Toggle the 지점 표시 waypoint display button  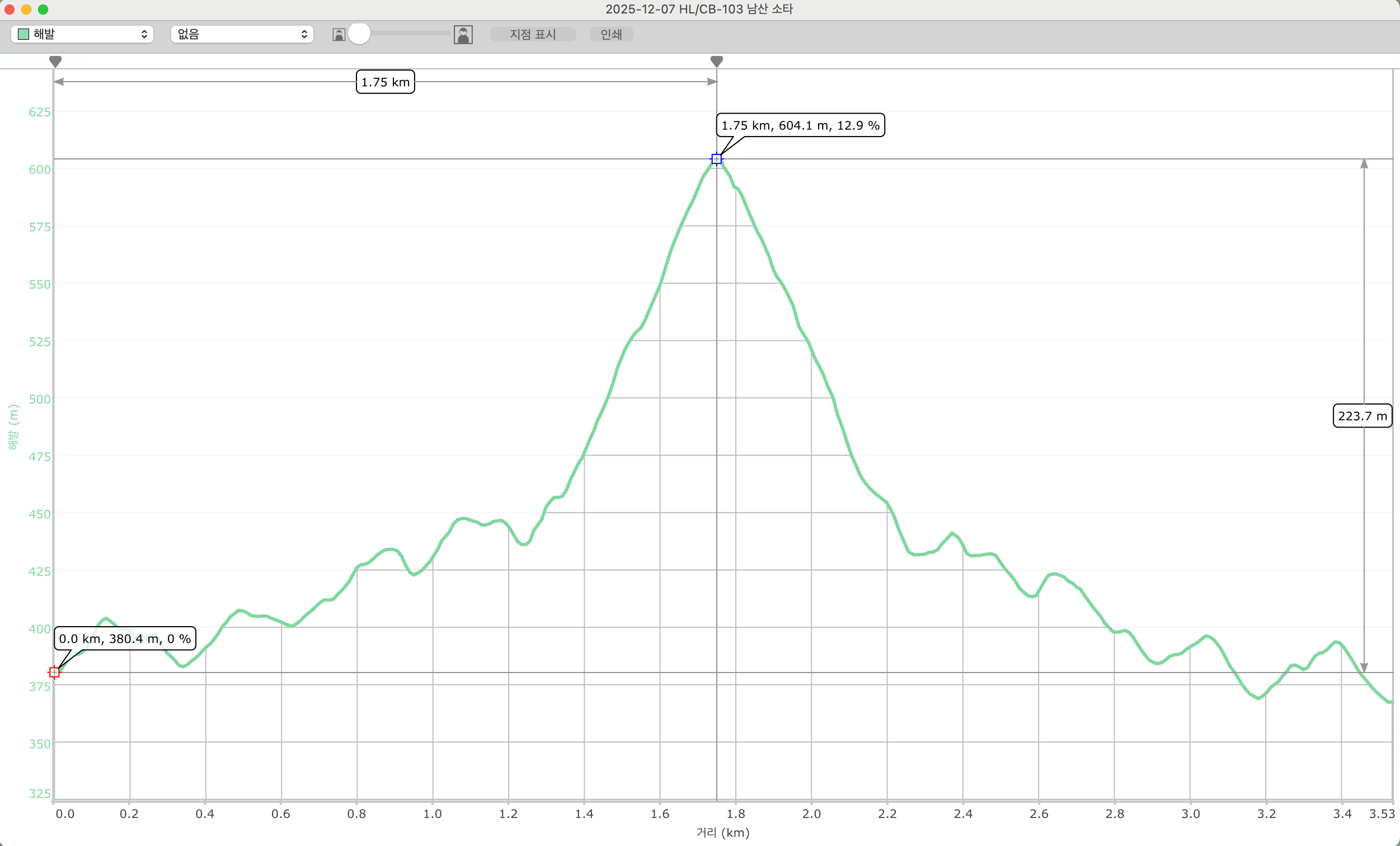[x=532, y=34]
